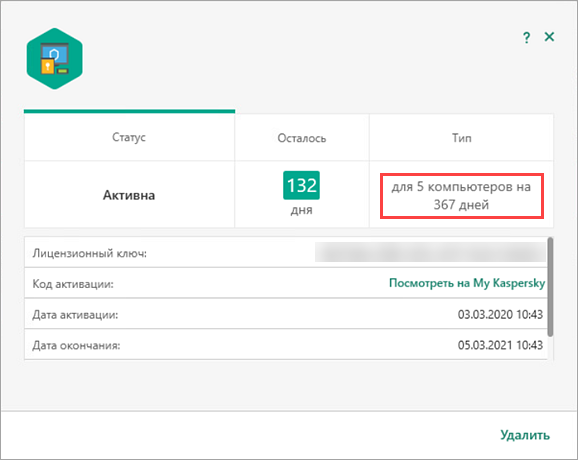
Task: Click the 'Дата окончания:' label
Action: 76,345
